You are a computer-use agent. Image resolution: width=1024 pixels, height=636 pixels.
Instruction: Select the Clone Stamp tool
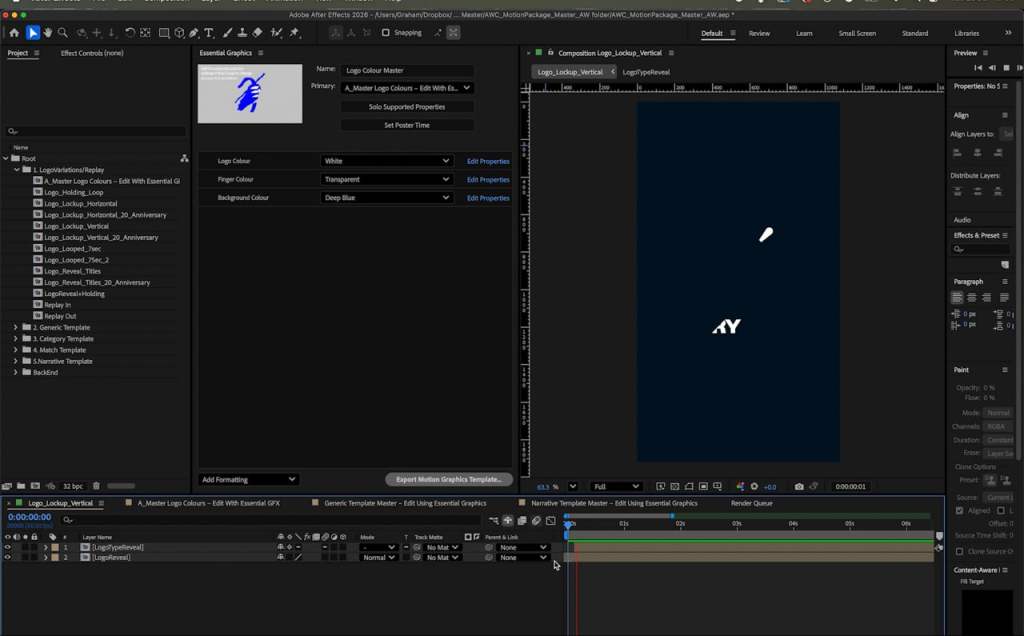pyautogui.click(x=242, y=33)
